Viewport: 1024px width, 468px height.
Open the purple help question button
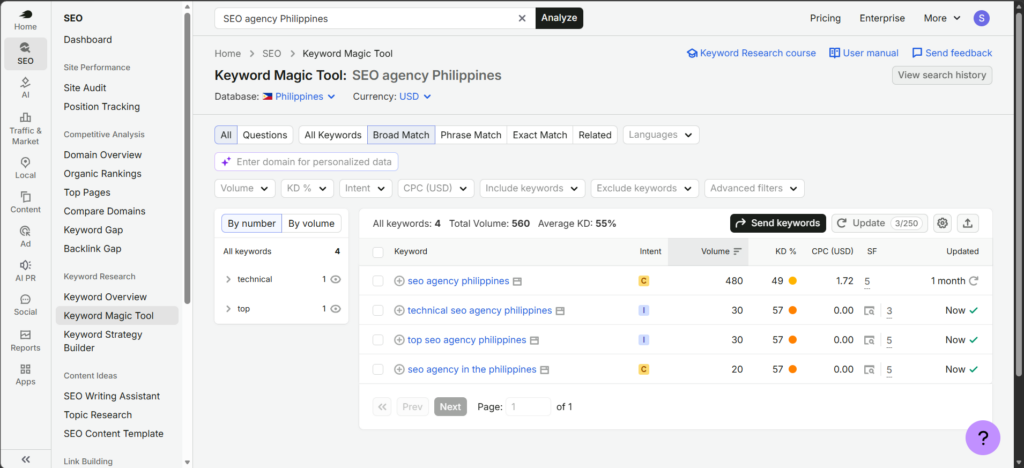(x=983, y=437)
